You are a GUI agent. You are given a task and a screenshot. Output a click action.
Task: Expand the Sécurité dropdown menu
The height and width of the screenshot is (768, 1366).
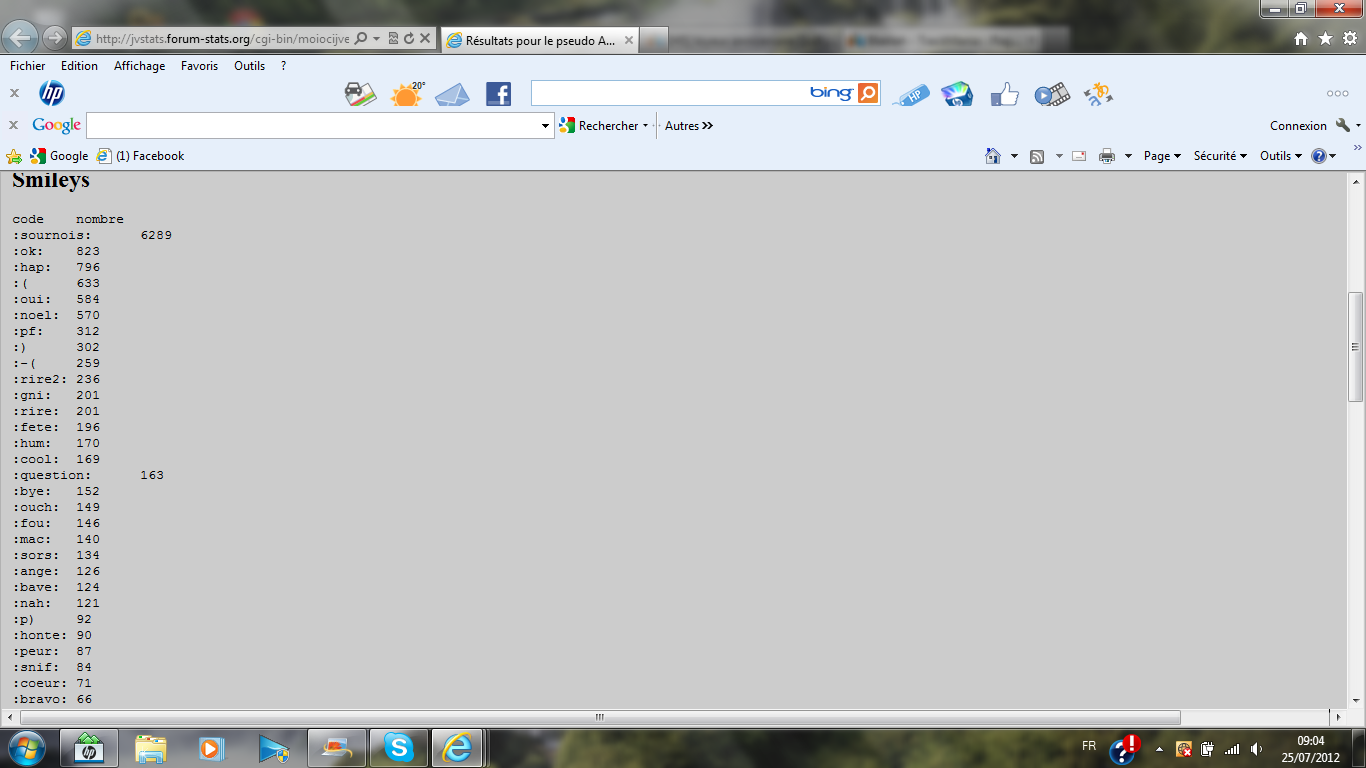(x=1220, y=156)
